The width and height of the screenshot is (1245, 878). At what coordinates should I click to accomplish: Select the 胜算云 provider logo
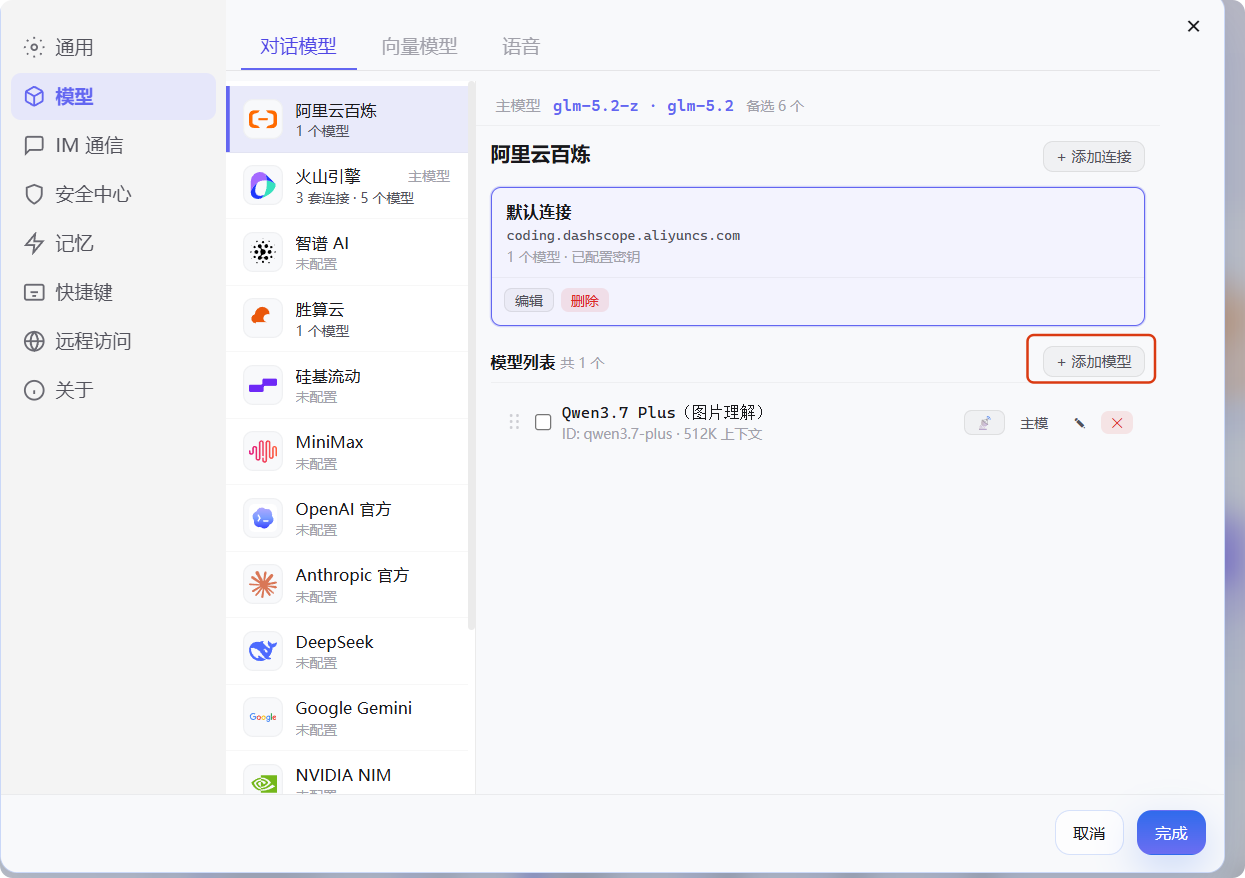point(263,318)
